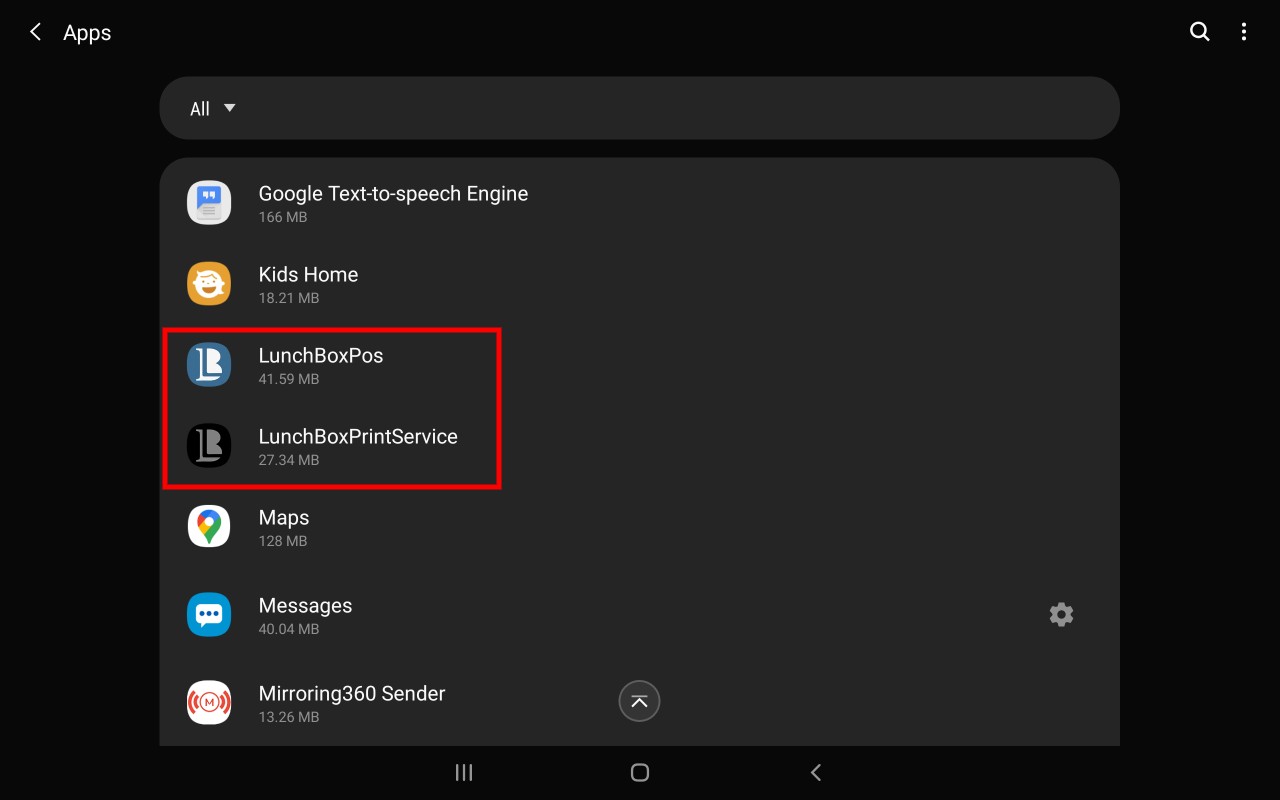Tap the Kids Home app icon
Image resolution: width=1280 pixels, height=800 pixels.
(209, 284)
